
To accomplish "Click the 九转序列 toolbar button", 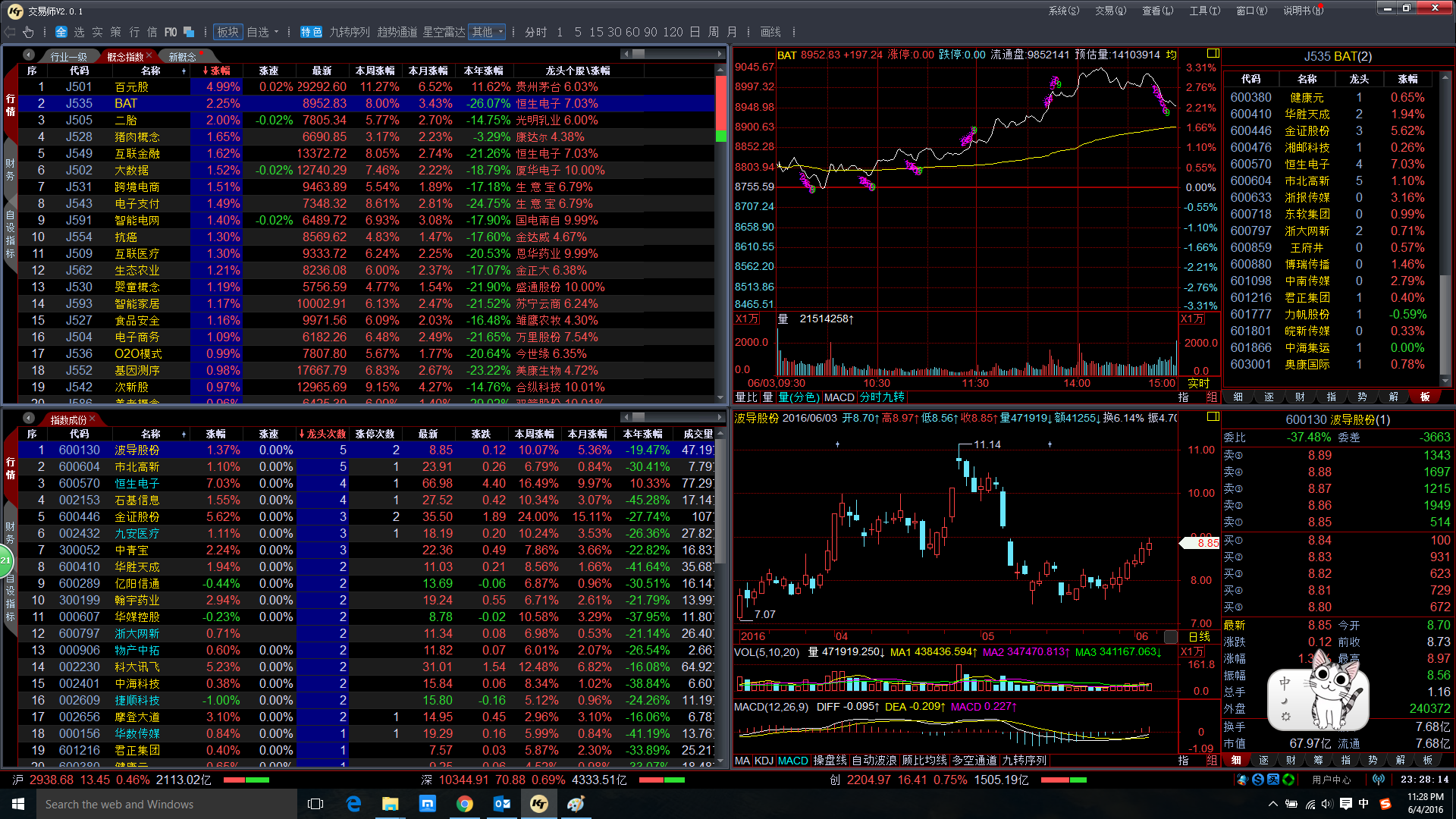I will pyautogui.click(x=349, y=32).
